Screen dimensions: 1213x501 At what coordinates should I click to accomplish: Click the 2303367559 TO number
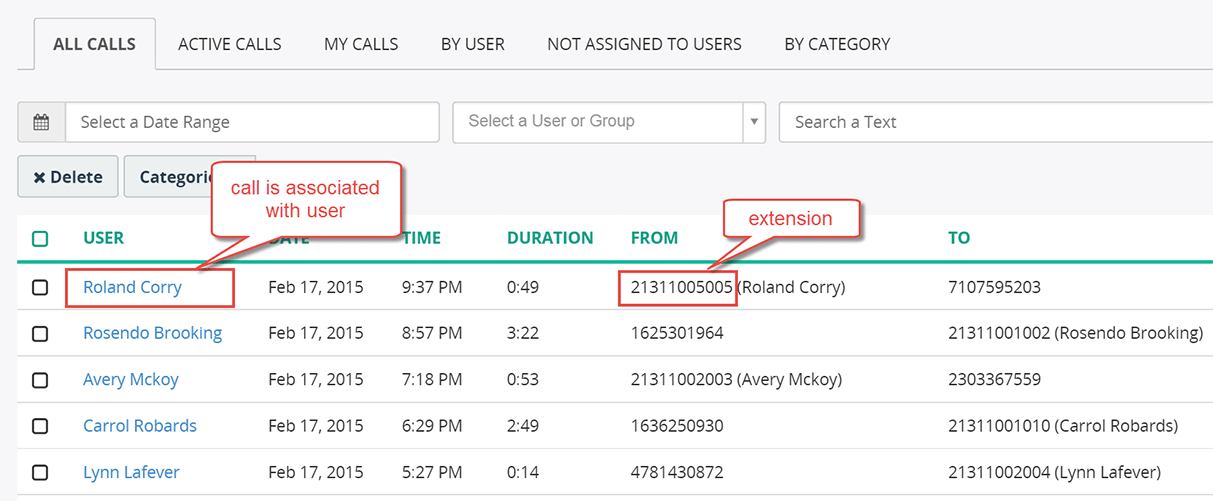(x=994, y=379)
